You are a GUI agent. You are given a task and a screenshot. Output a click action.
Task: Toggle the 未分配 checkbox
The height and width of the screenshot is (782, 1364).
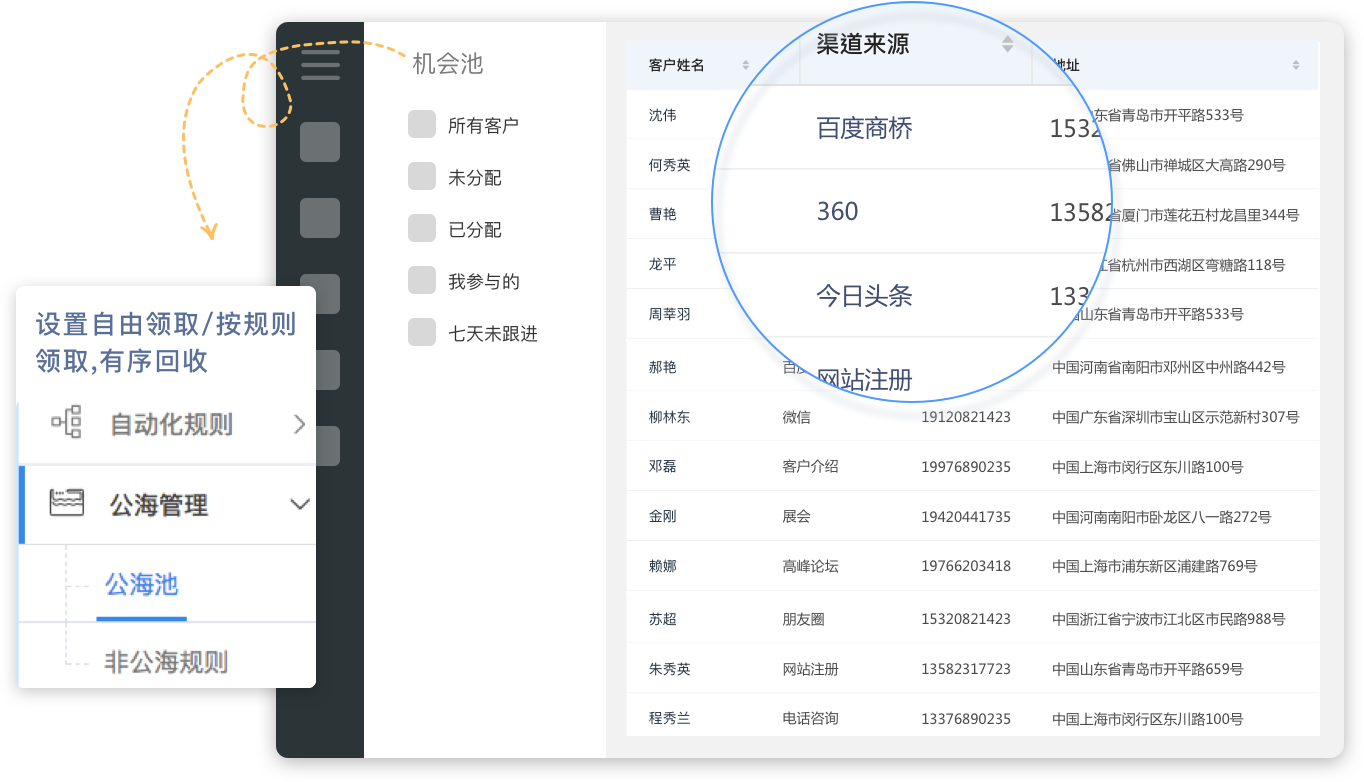pyautogui.click(x=422, y=177)
